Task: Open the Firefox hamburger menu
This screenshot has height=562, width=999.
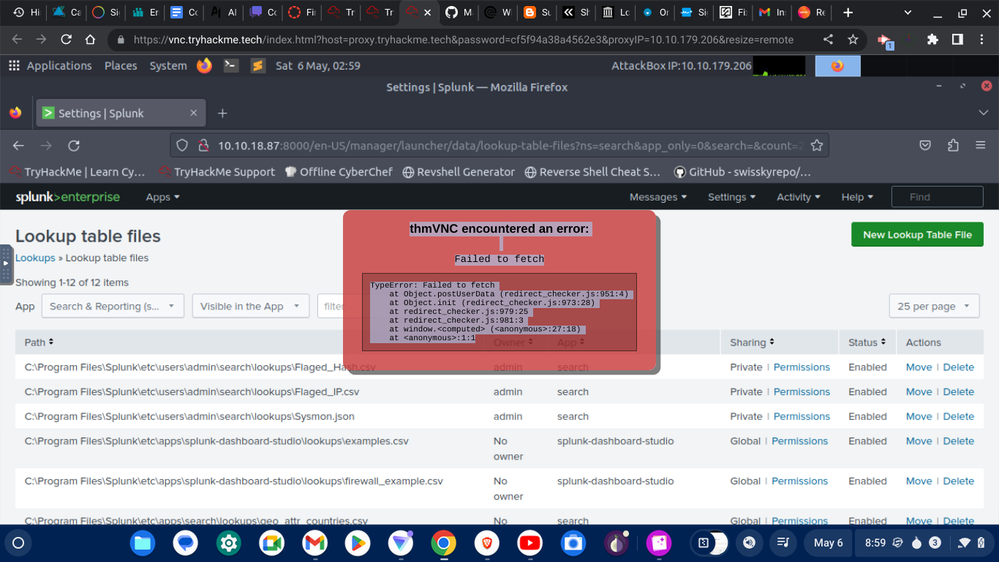Action: [x=982, y=145]
